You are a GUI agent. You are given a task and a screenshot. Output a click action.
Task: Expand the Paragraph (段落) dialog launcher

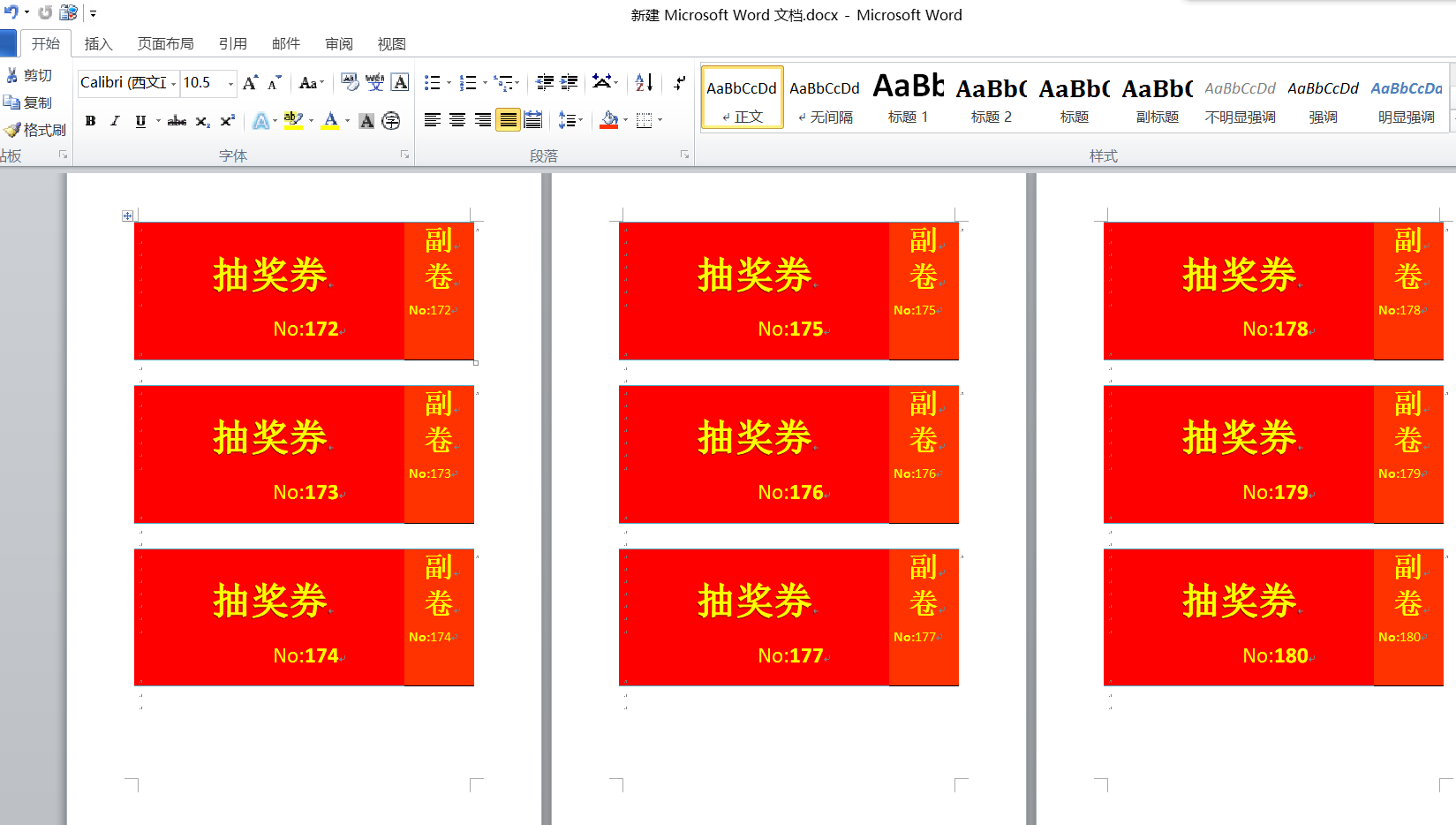point(684,155)
